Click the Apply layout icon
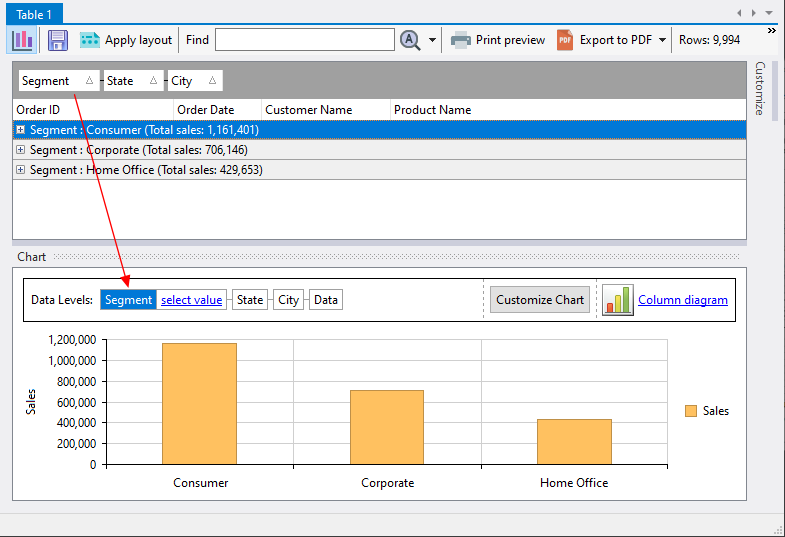Image resolution: width=785 pixels, height=537 pixels. (x=91, y=40)
